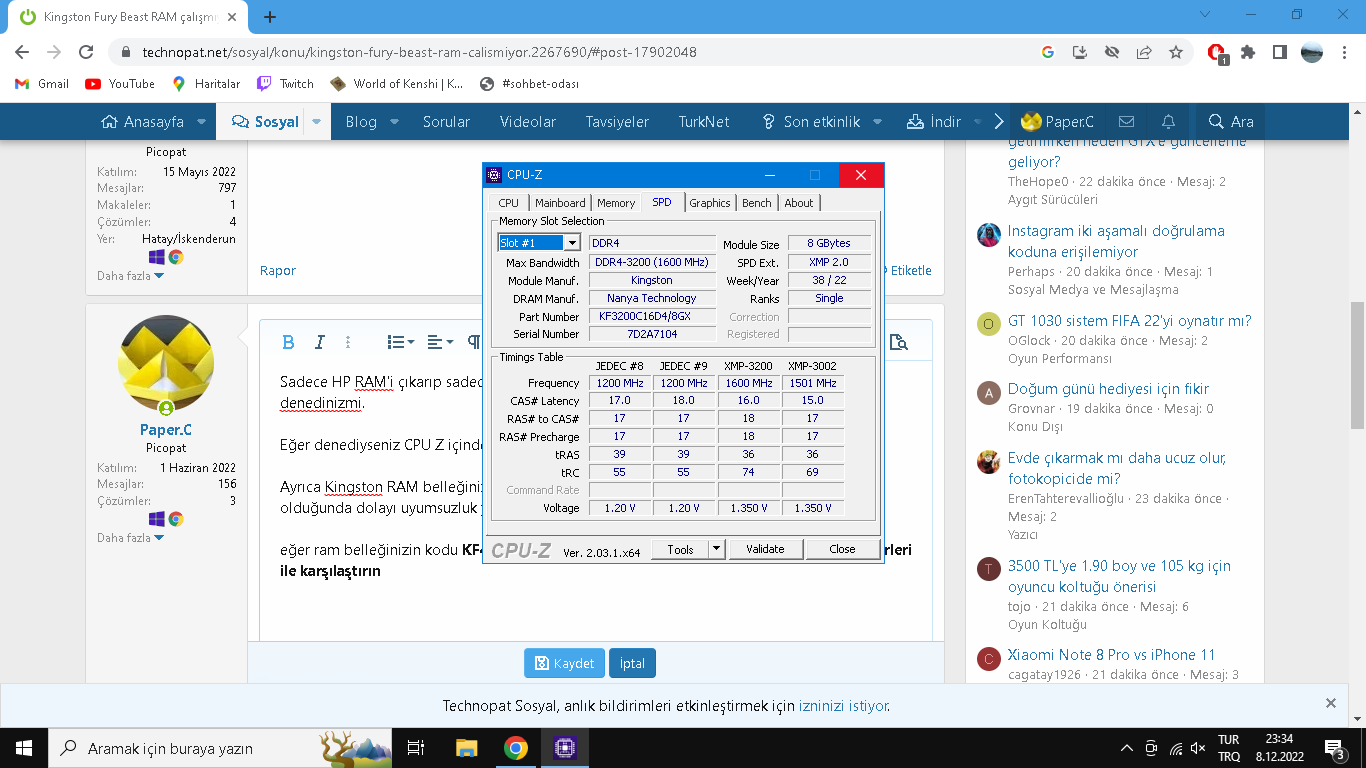Click the Tools button in CPU-Z
Screen dimensions: 1366x768
pos(680,549)
